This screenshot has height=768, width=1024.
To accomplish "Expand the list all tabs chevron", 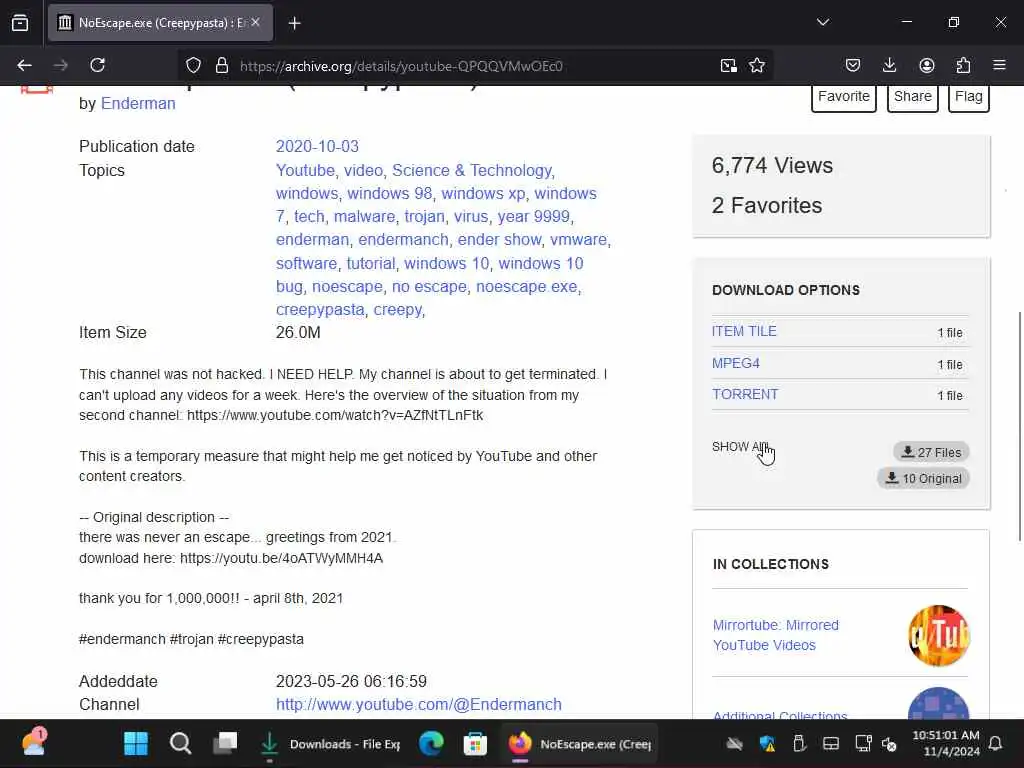I will [x=823, y=22].
